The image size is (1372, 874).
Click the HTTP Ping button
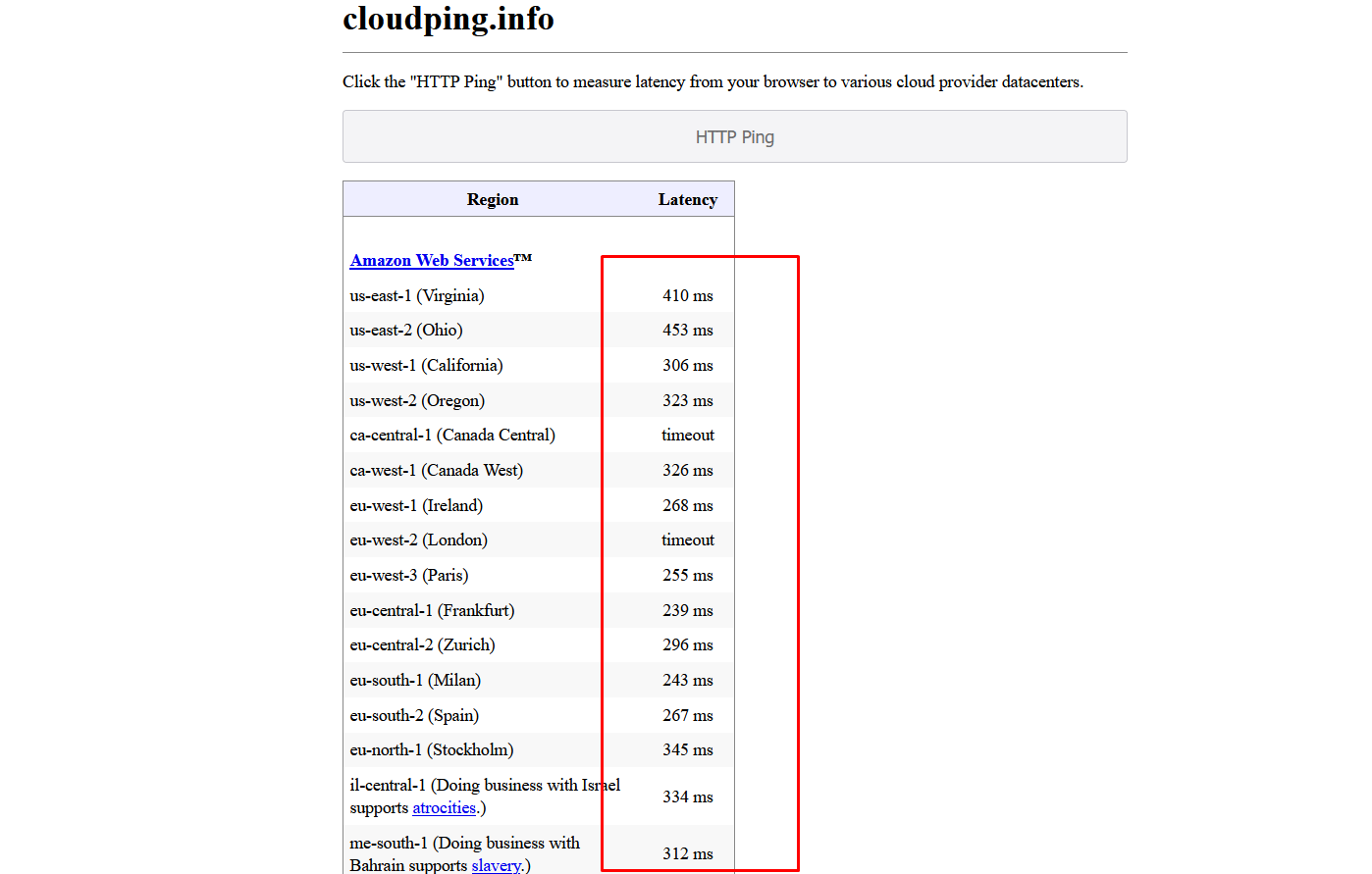pos(734,136)
